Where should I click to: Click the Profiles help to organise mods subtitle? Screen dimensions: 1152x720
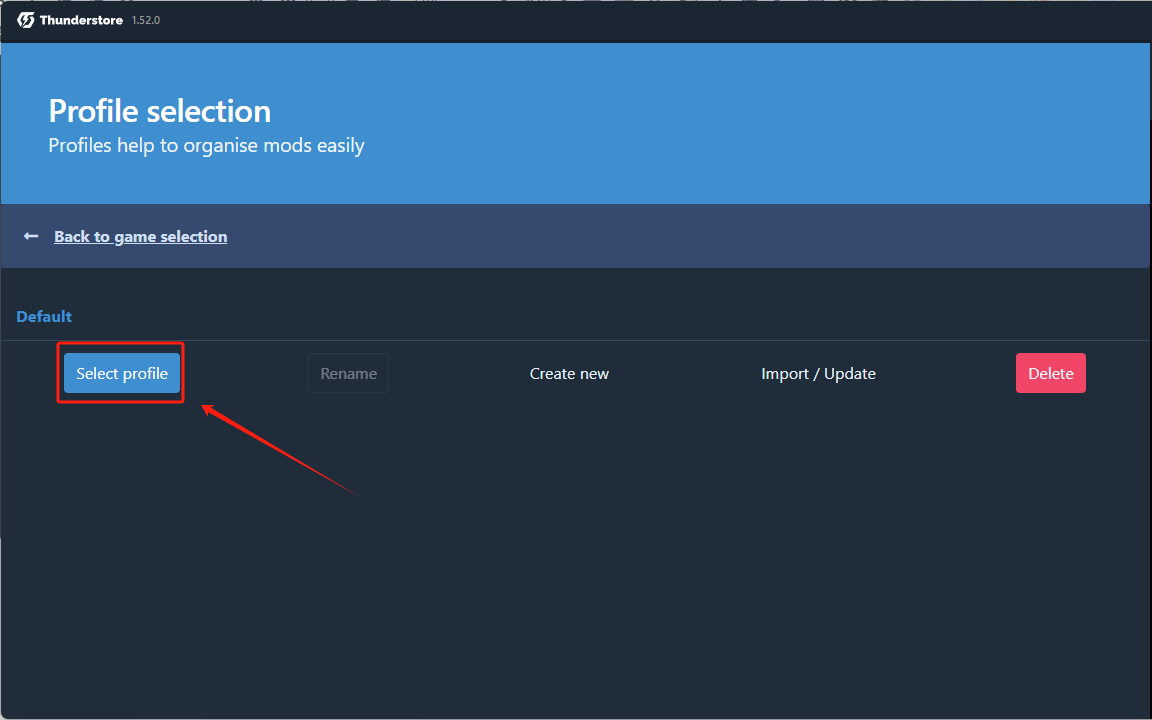pyautogui.click(x=206, y=145)
